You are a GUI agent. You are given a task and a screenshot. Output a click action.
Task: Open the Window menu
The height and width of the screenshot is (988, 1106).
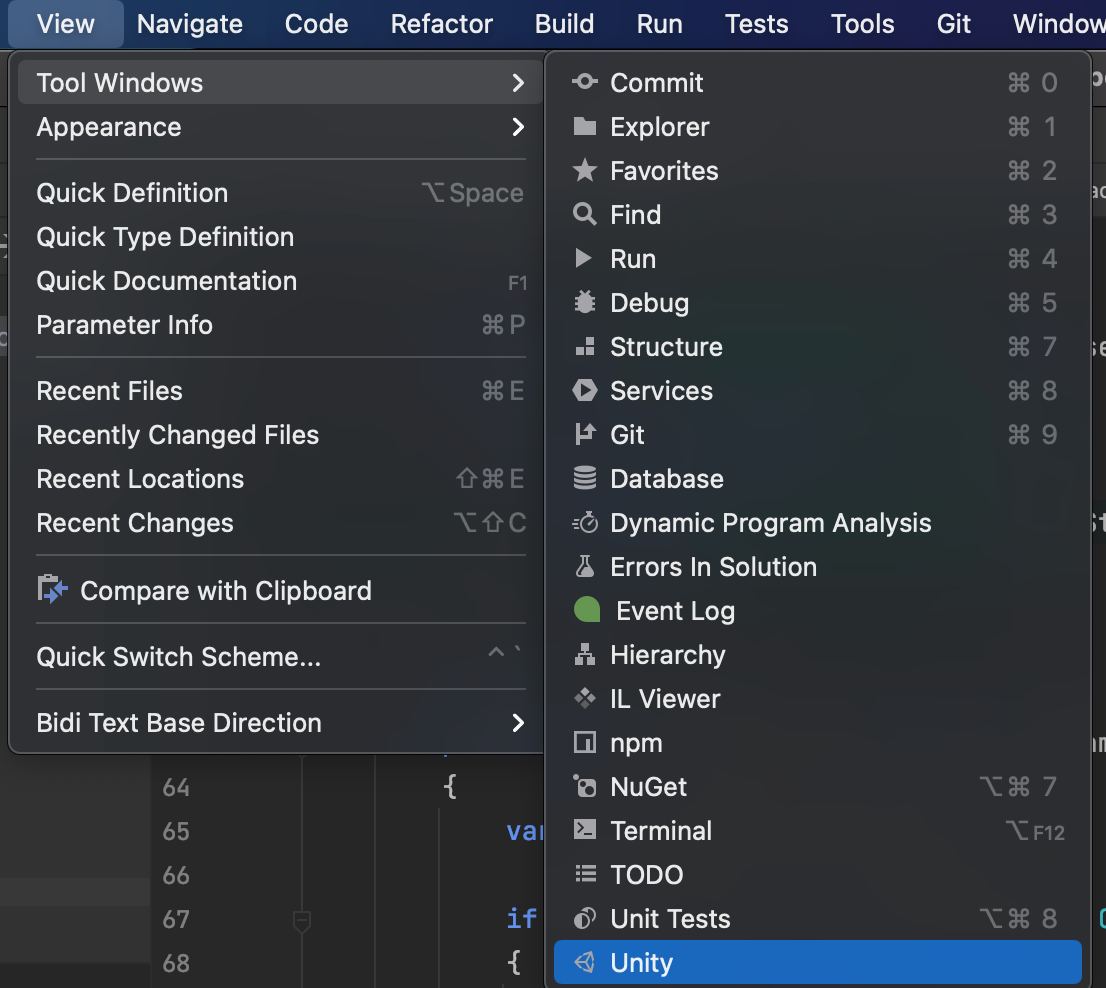pos(1059,24)
